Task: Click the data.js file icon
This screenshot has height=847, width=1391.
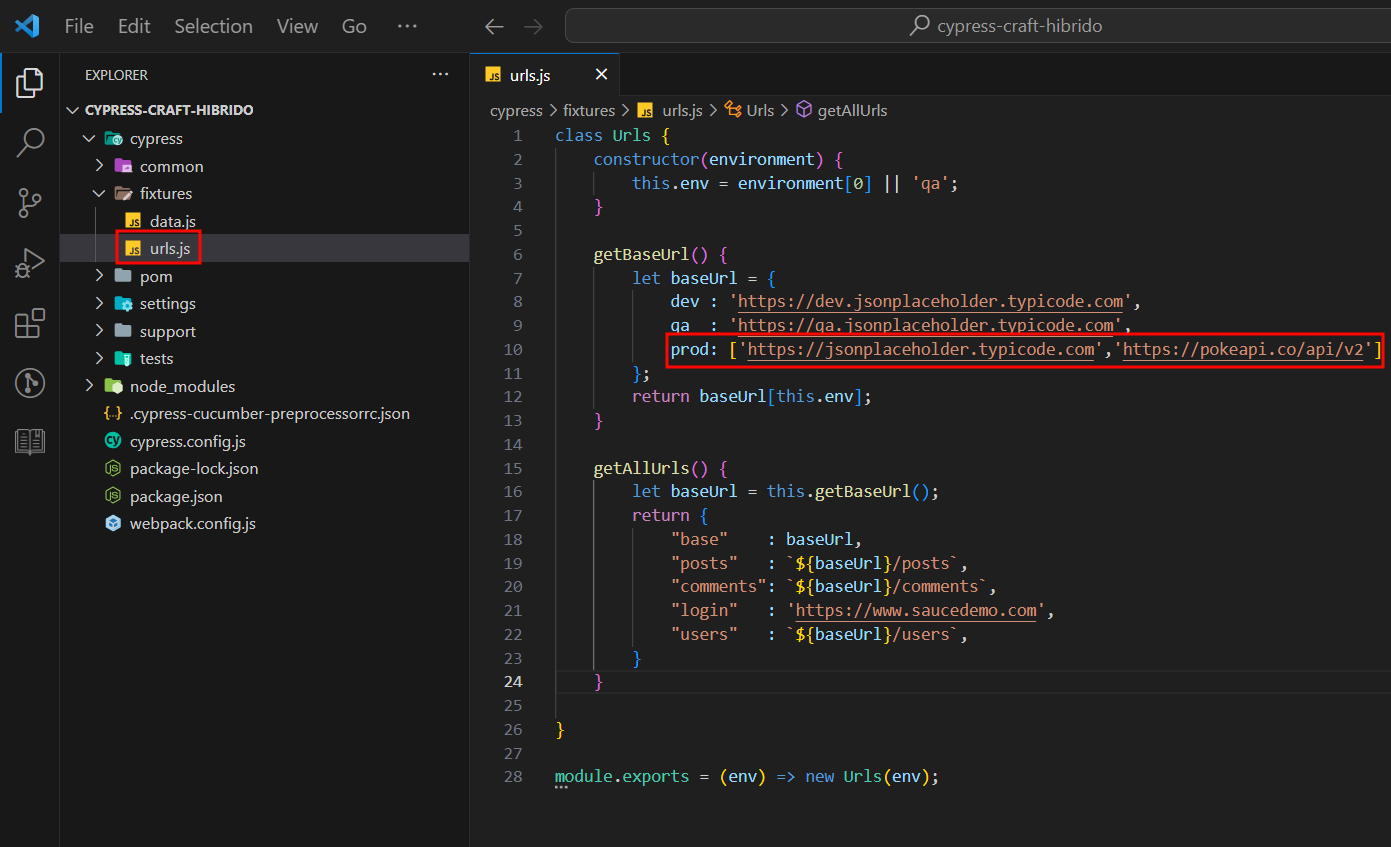Action: [x=133, y=221]
